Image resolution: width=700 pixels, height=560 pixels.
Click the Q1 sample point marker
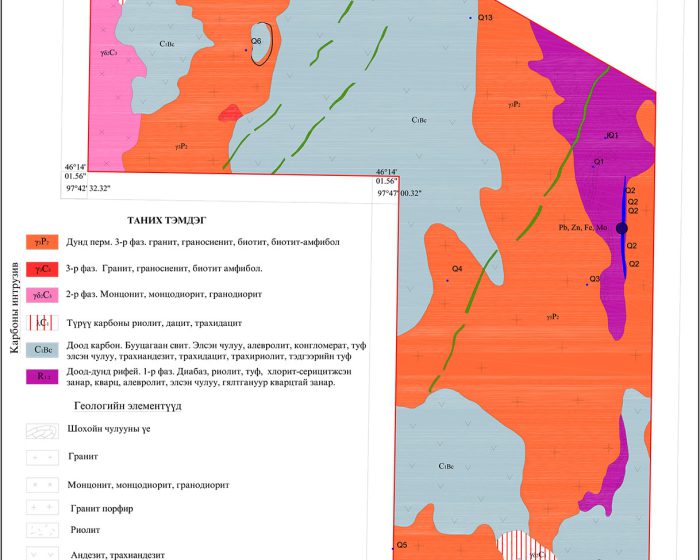tap(592, 167)
